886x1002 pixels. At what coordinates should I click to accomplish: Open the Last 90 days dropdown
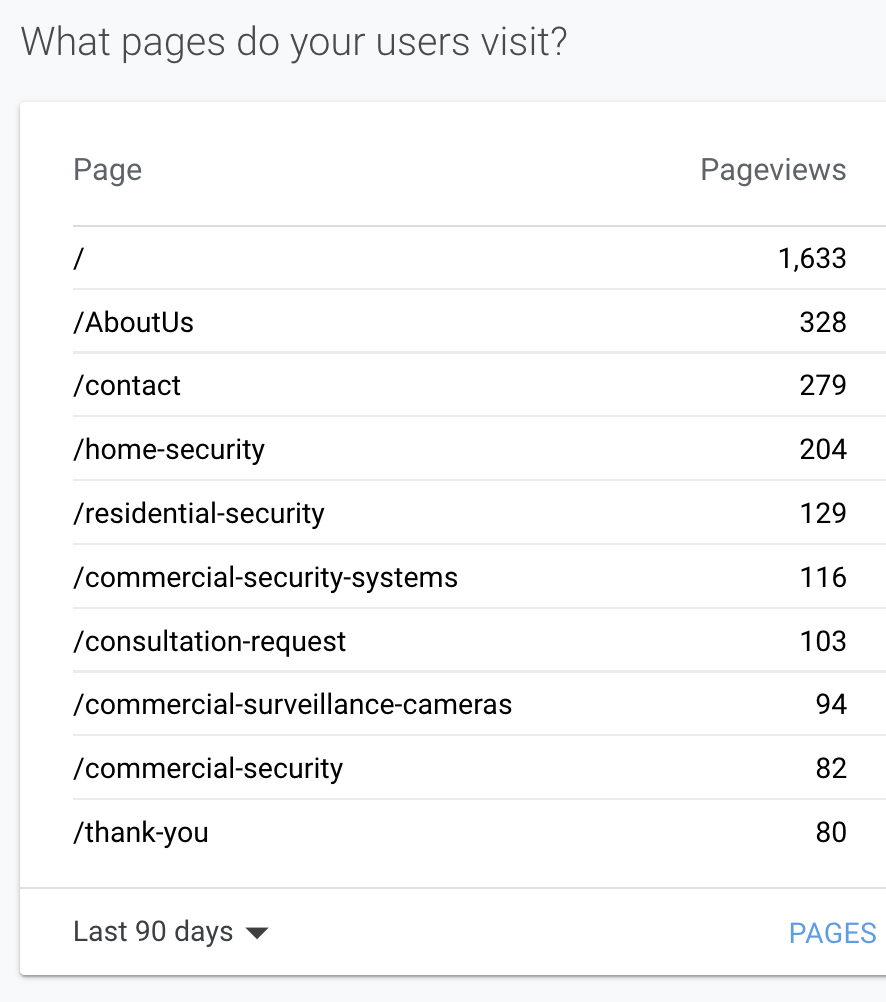(x=153, y=932)
